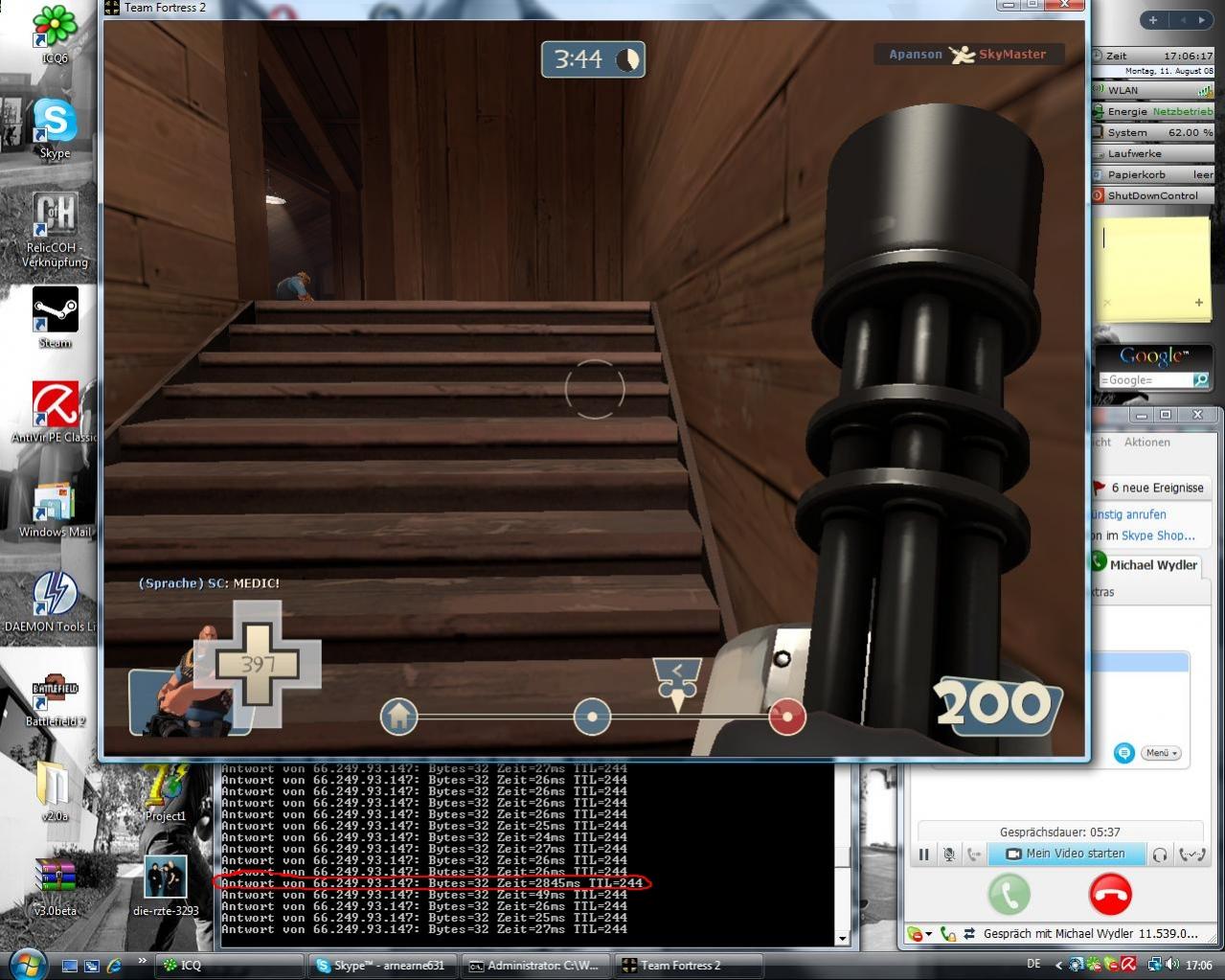Open the v2.0a folder on the desktop
This screenshot has height=980, width=1225.
pos(55,791)
